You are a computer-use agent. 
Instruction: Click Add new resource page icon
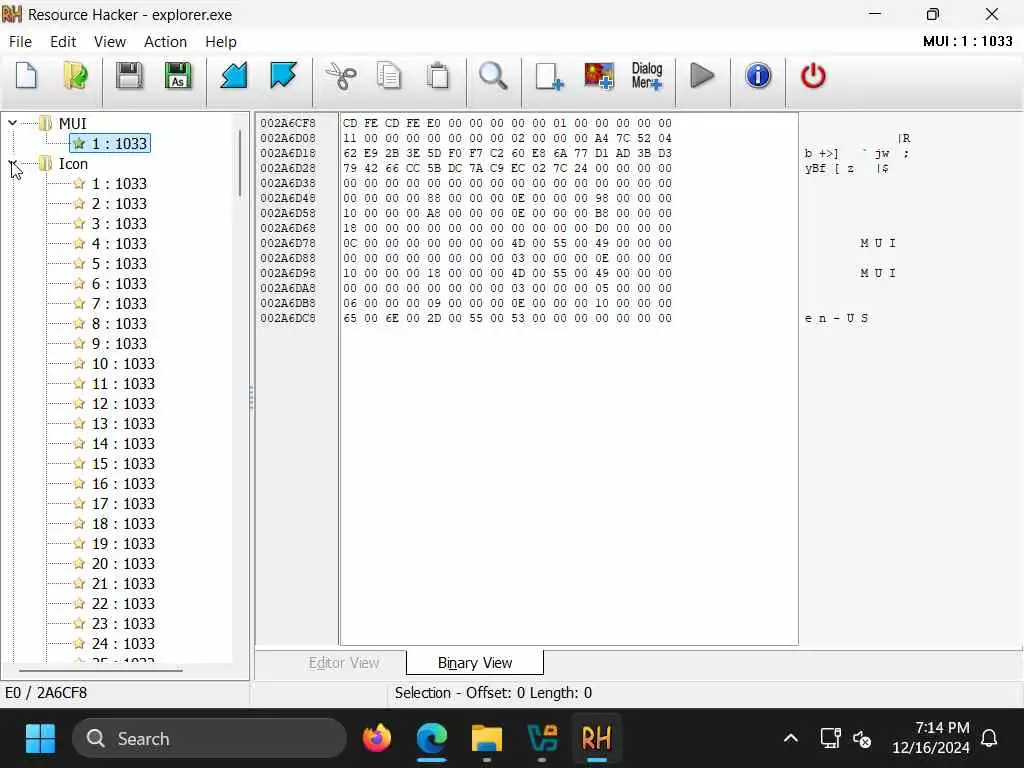click(x=549, y=76)
